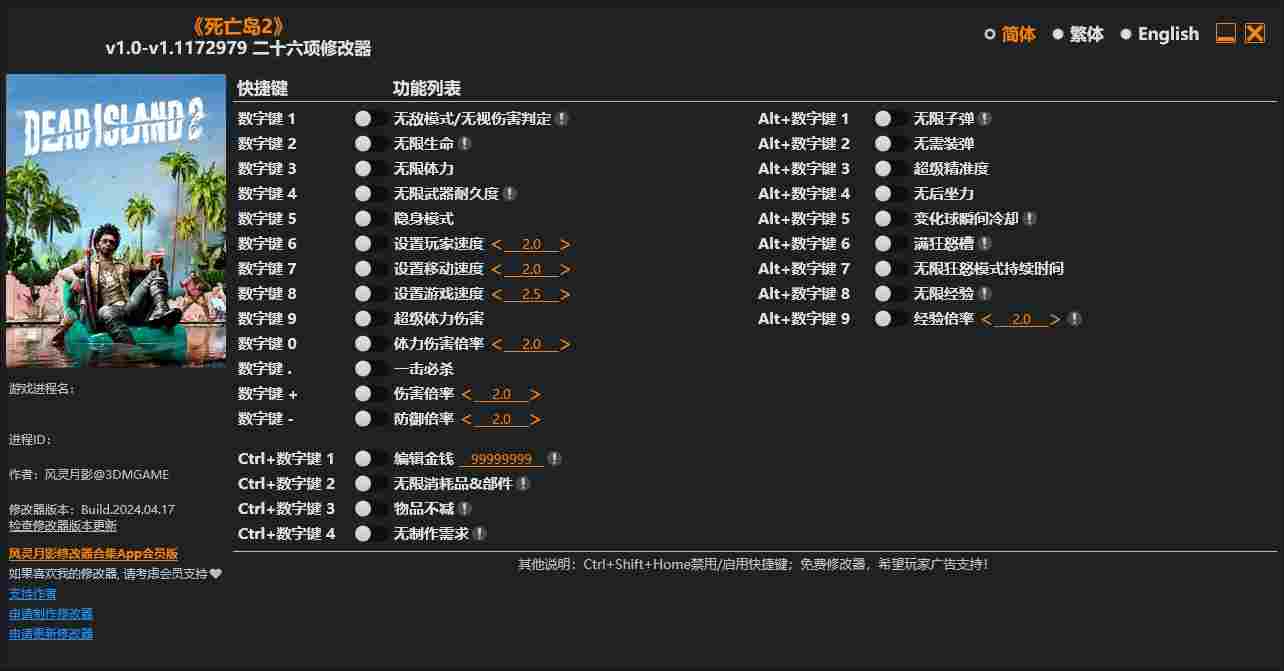This screenshot has height=671, width=1284.
Task: Enable the 物品不减 toggle
Action: tap(371, 508)
